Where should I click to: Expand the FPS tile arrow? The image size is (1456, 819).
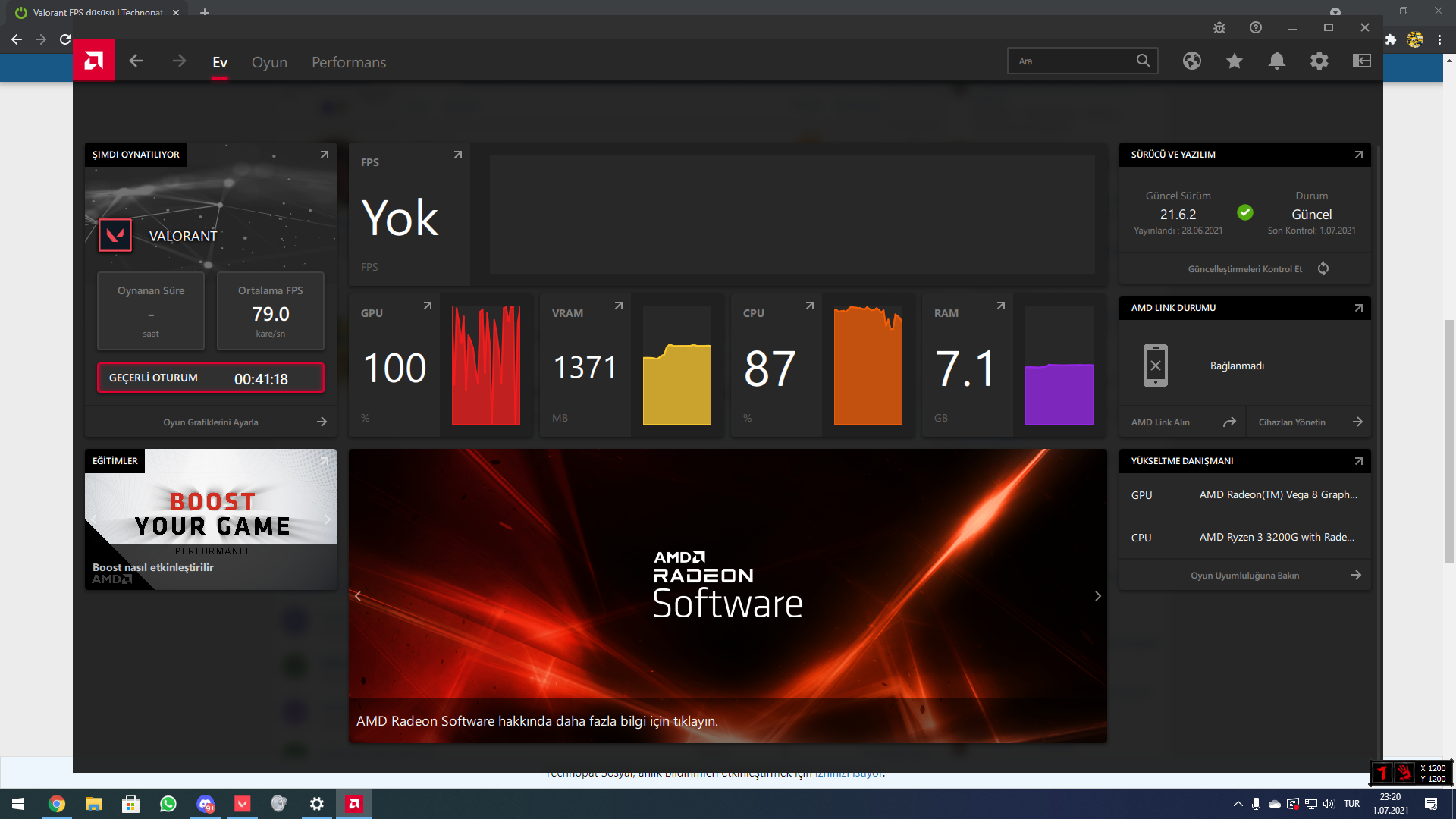(457, 155)
